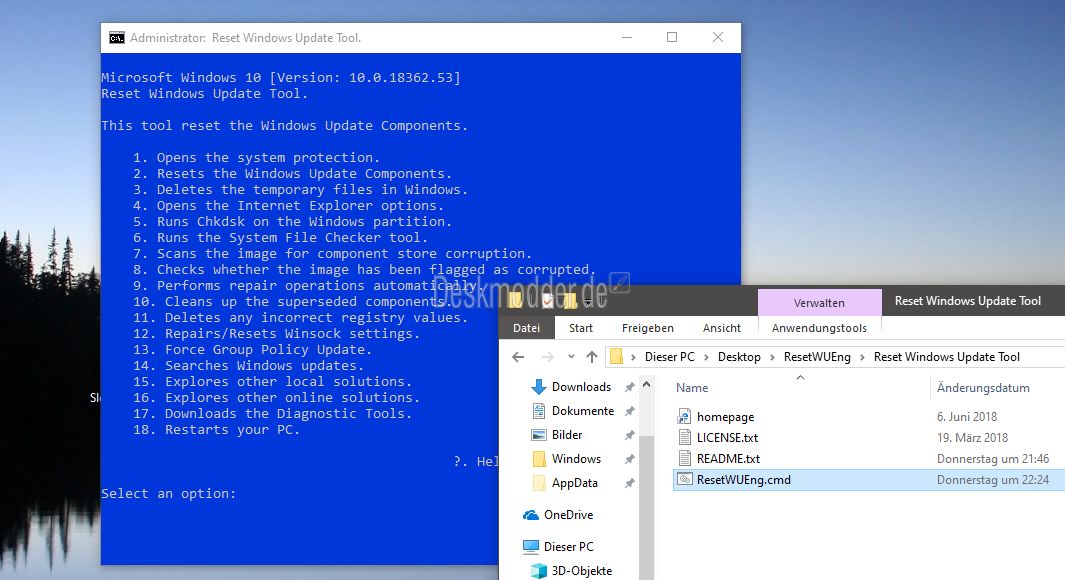Open the Customize Quick Access Toolbar dropdown

click(x=588, y=301)
